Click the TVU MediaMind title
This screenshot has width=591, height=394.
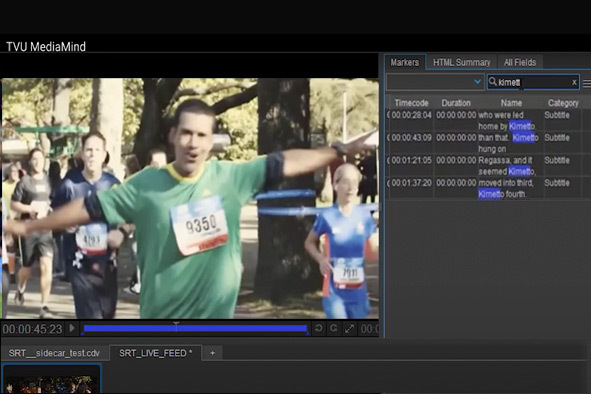coord(46,47)
